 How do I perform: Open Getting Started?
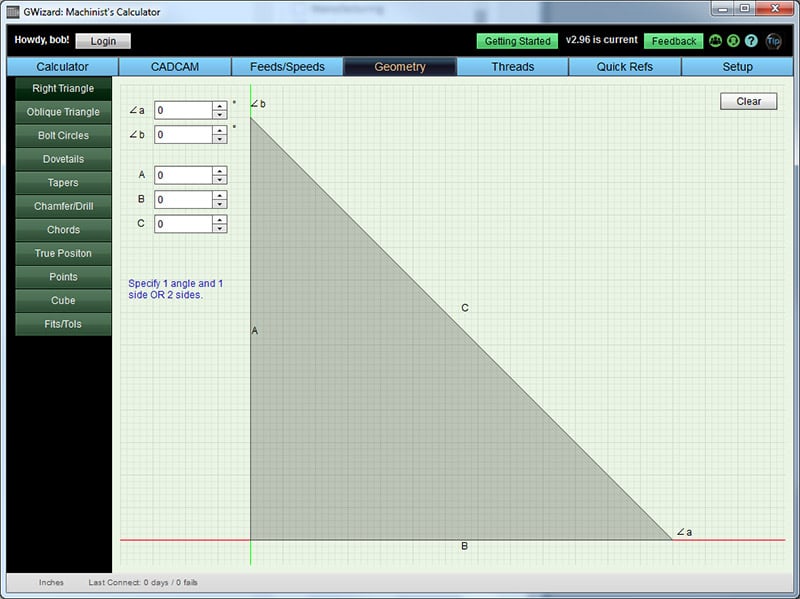[x=517, y=41]
